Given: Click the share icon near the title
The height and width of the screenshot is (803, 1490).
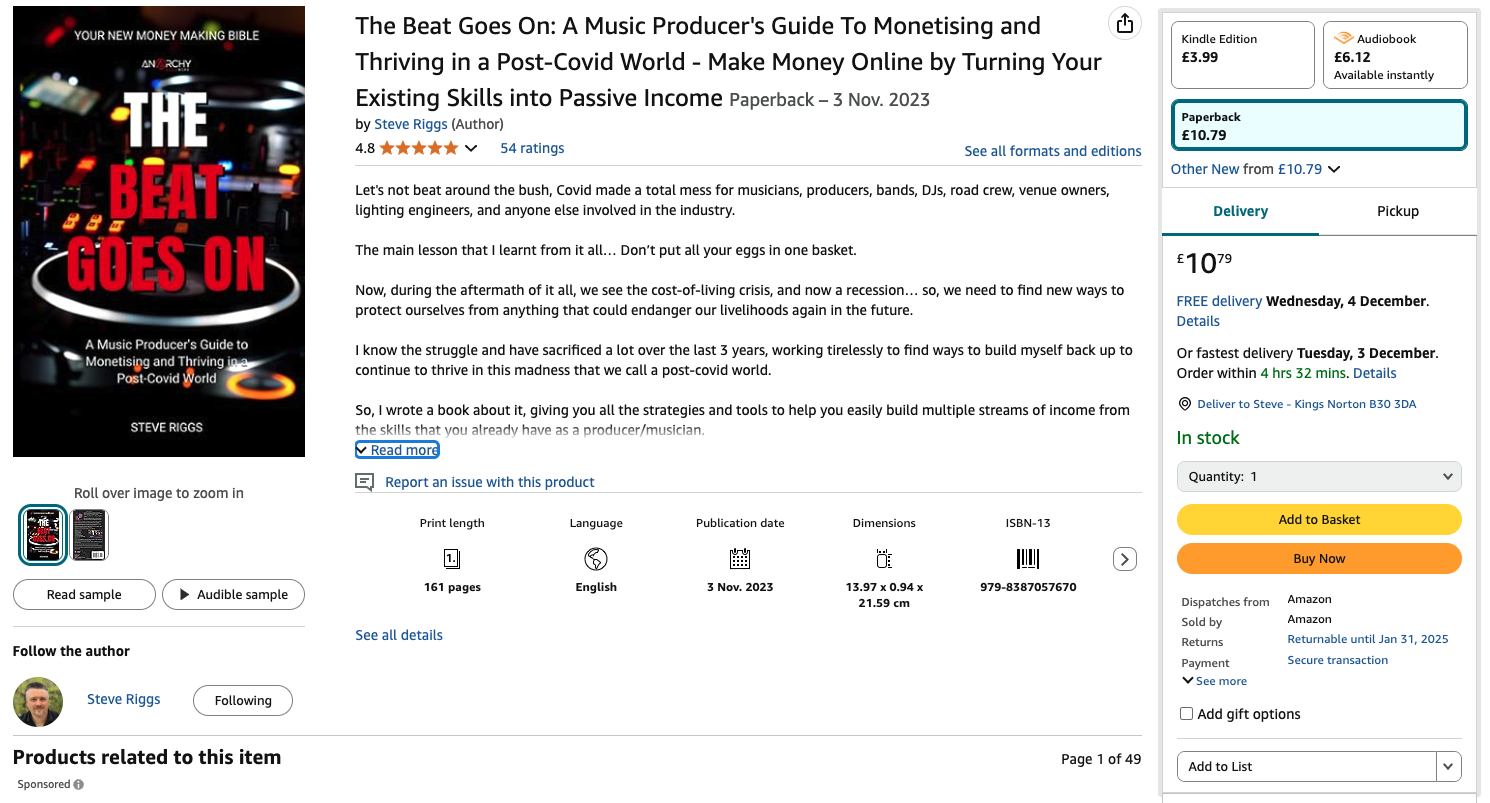Looking at the screenshot, I should 1125,24.
